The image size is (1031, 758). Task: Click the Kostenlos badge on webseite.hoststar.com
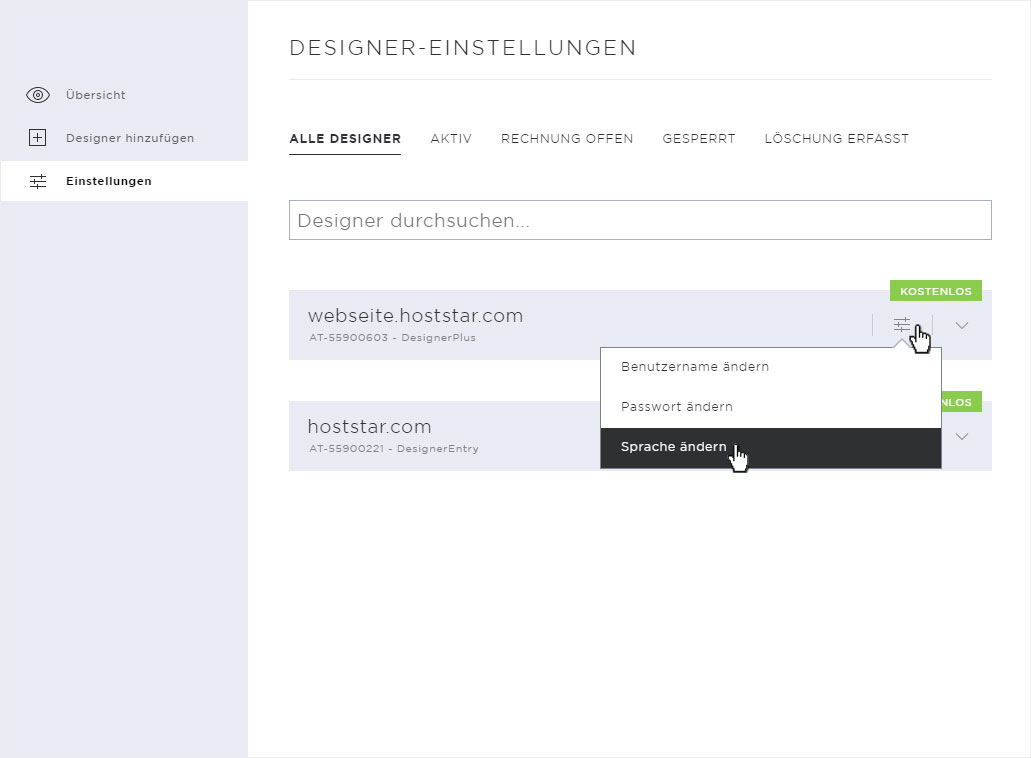click(x=936, y=291)
